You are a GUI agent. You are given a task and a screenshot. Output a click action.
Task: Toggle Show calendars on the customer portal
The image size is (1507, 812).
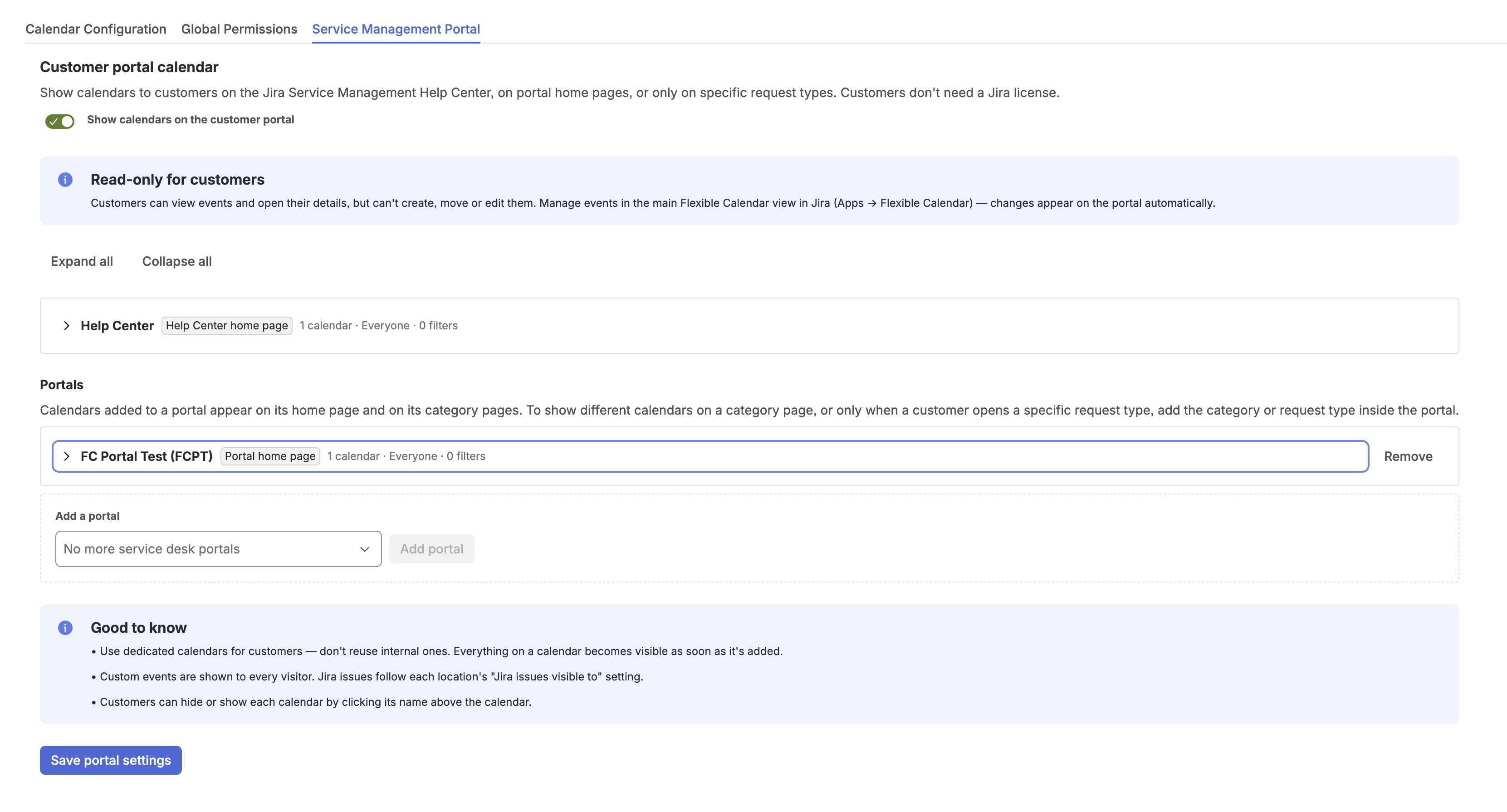tap(60, 121)
